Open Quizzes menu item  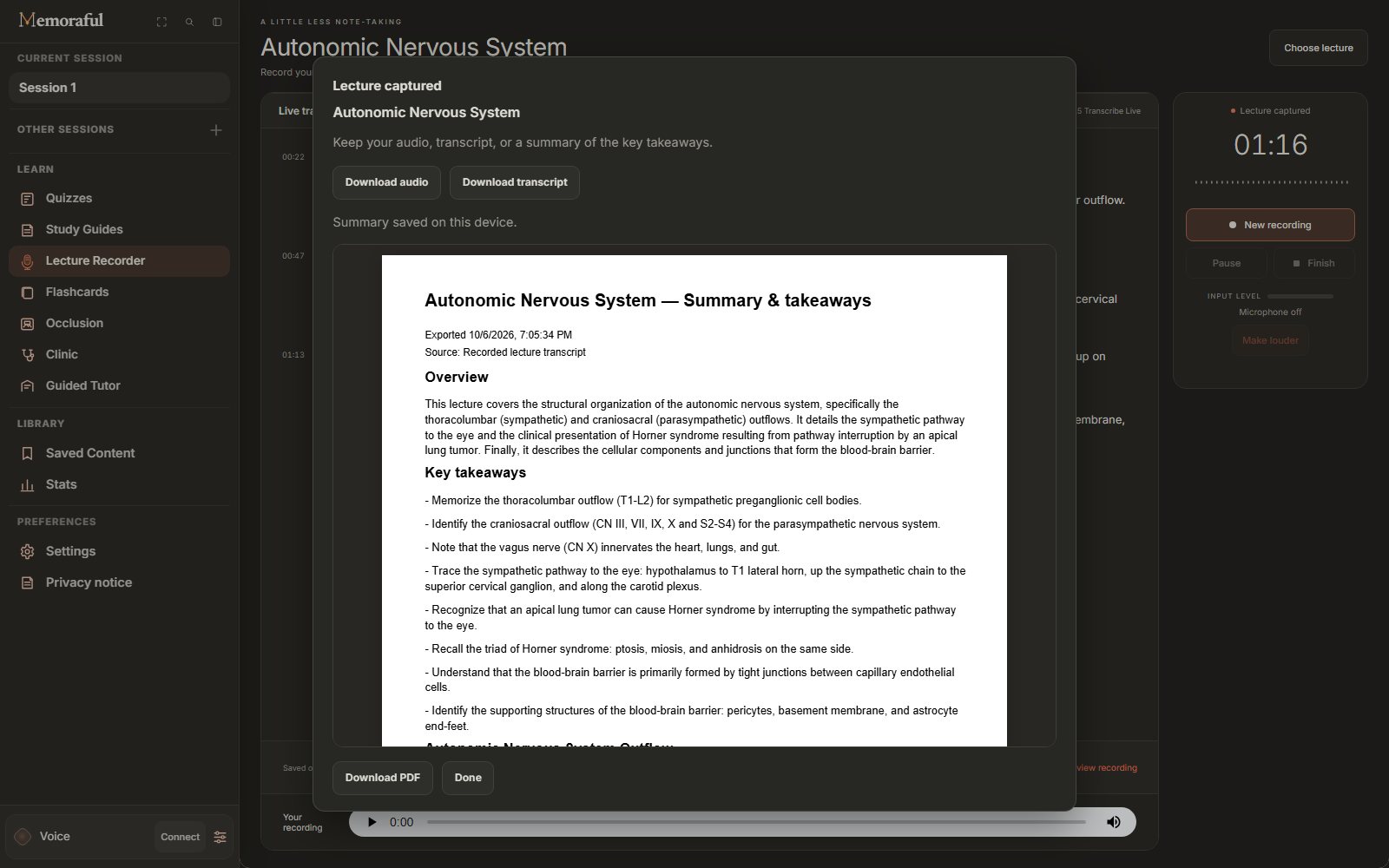[x=119, y=199]
